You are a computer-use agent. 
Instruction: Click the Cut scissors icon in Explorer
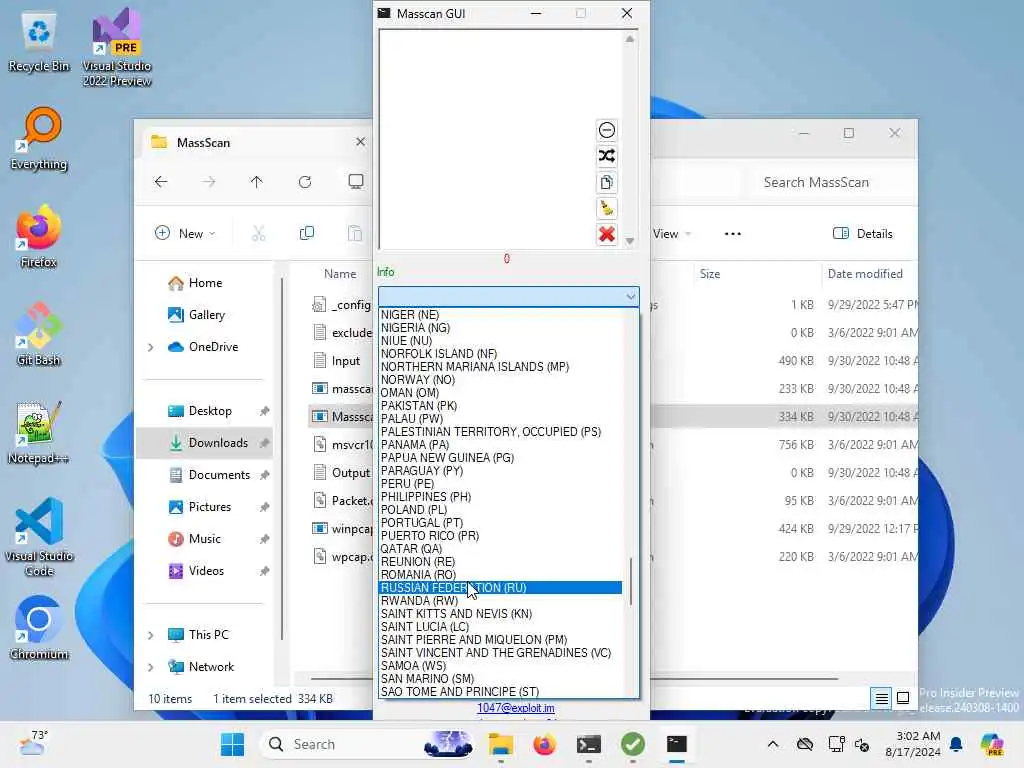click(259, 233)
